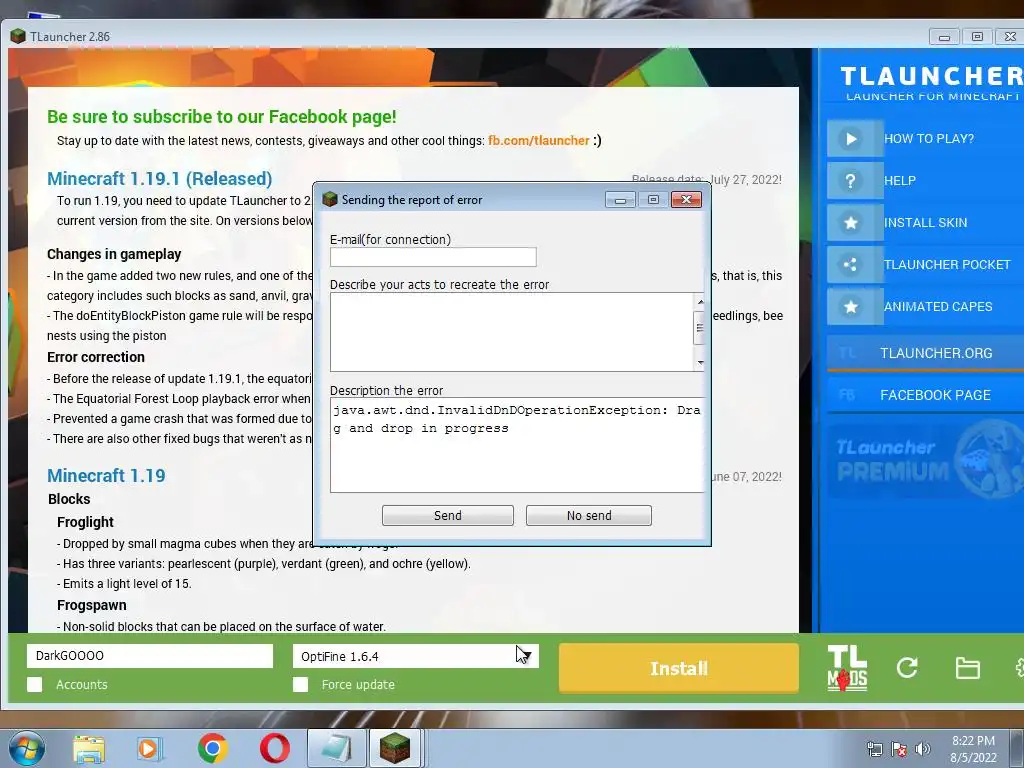
Task: Select INSTALL SKIN in the sidebar
Action: coord(925,223)
